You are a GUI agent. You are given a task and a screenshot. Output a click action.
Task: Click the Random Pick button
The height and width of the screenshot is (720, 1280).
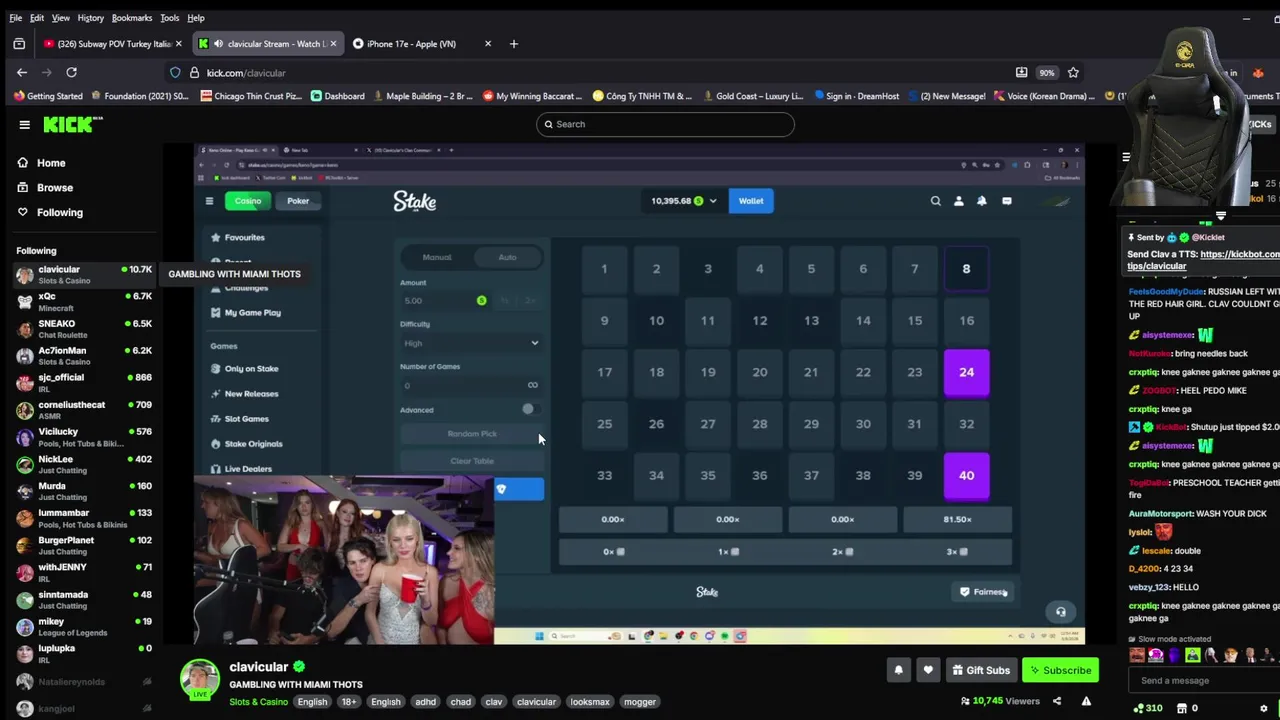(472, 434)
